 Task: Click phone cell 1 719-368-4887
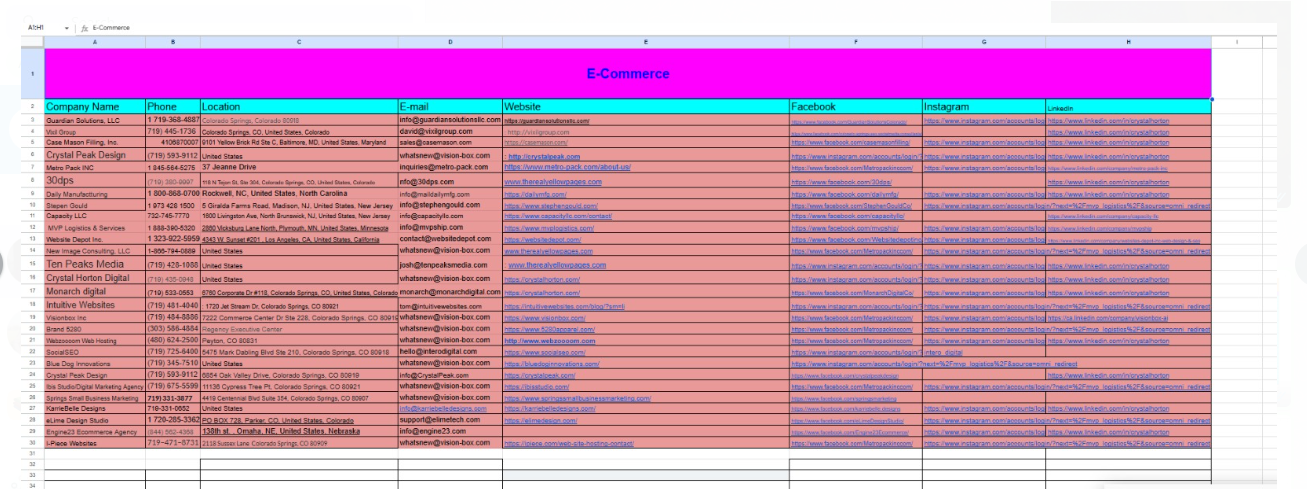pyautogui.click(x=173, y=120)
